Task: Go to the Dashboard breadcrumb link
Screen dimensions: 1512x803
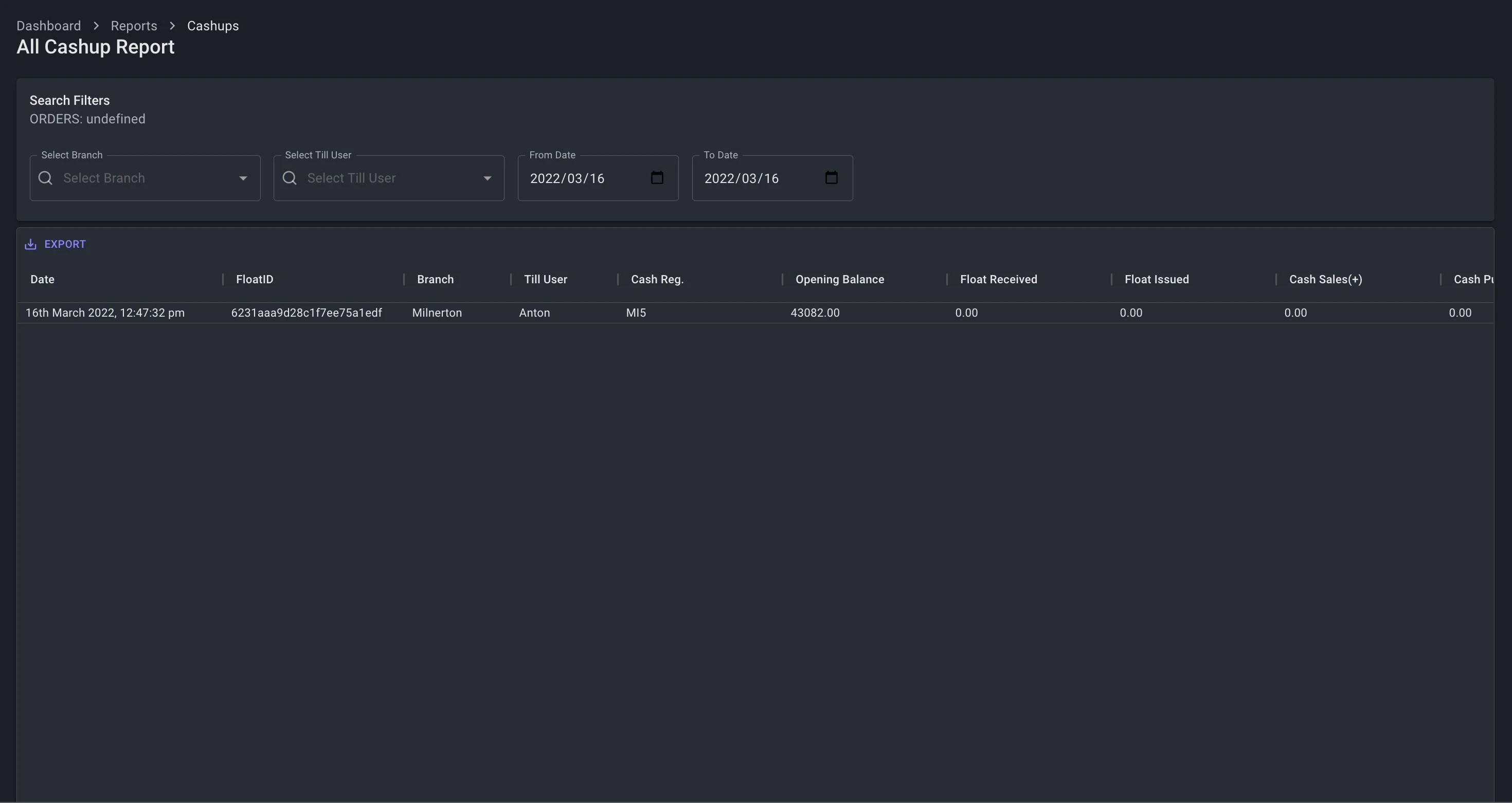Action: pos(49,26)
